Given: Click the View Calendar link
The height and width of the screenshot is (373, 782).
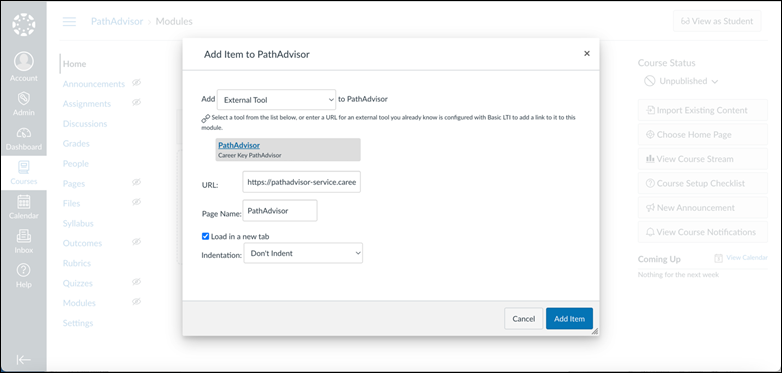Looking at the screenshot, I should tap(747, 258).
